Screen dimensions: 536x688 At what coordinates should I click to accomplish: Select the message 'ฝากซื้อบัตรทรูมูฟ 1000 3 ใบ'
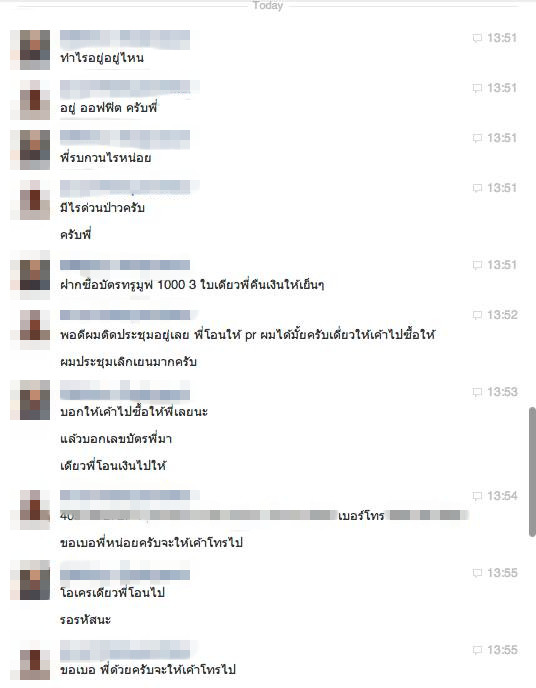[192, 285]
